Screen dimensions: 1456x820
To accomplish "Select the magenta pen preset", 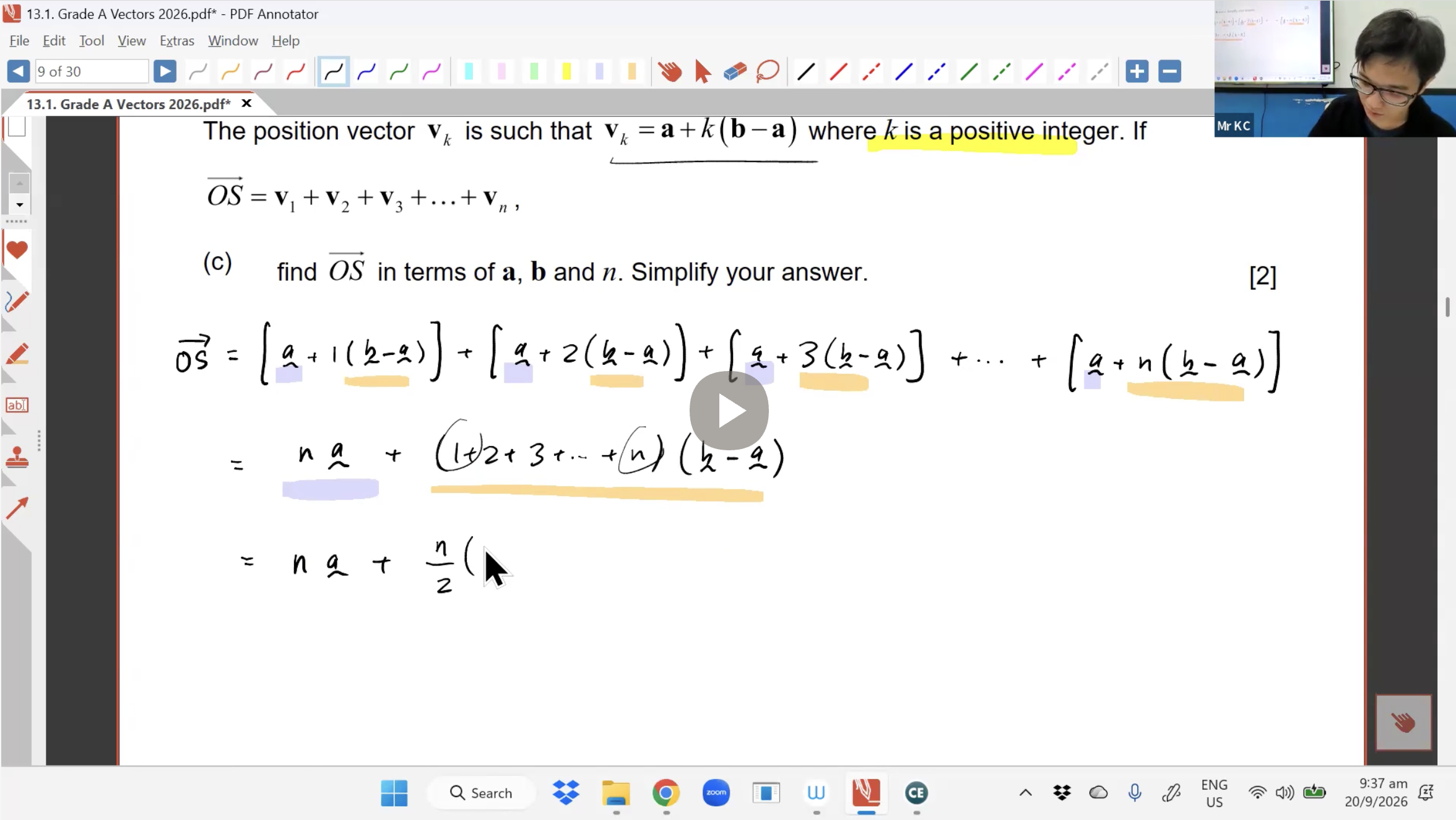I will pyautogui.click(x=432, y=72).
